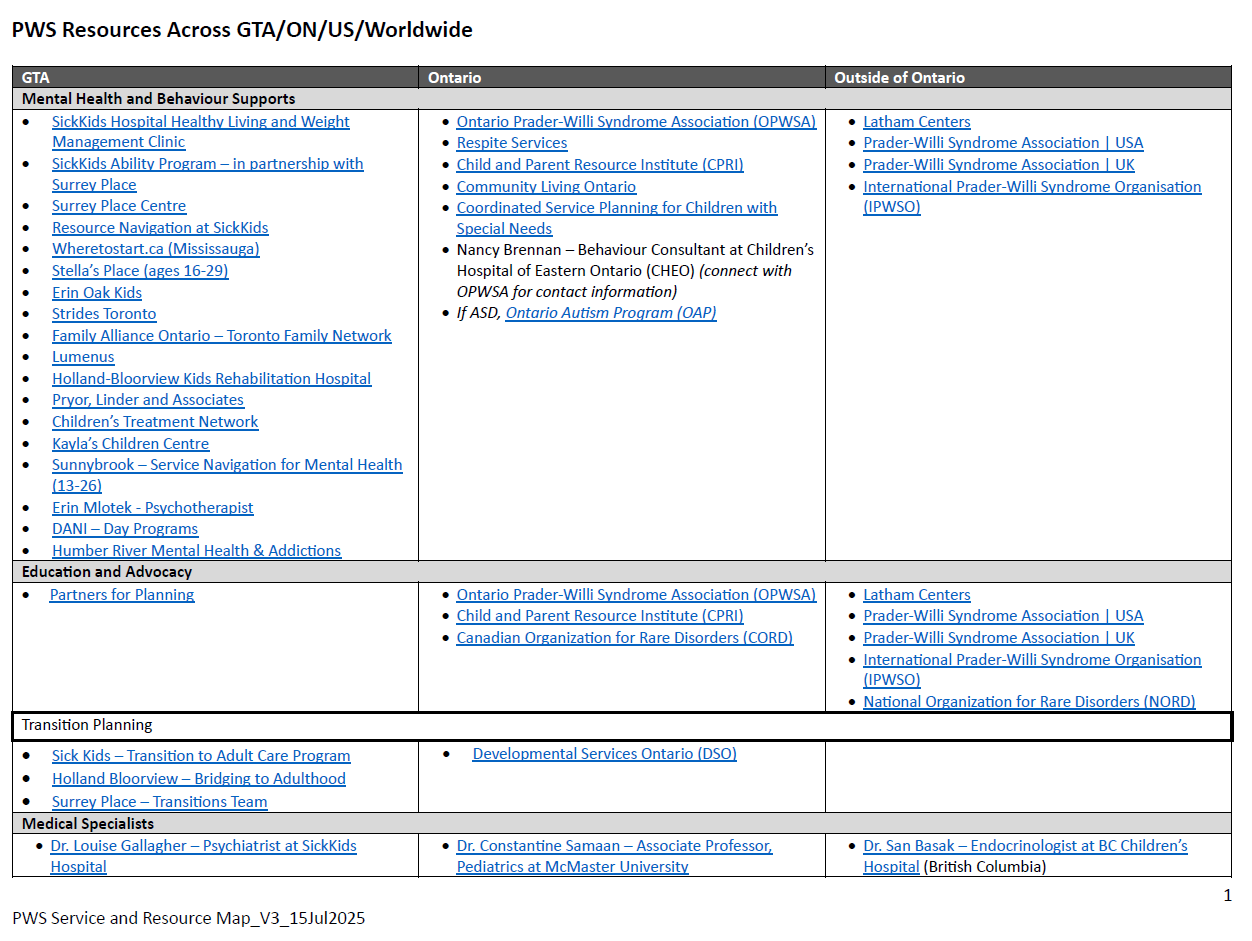Click Erin Mlotek - Psychotherapist link
This screenshot has width=1252, height=941.
coord(153,508)
